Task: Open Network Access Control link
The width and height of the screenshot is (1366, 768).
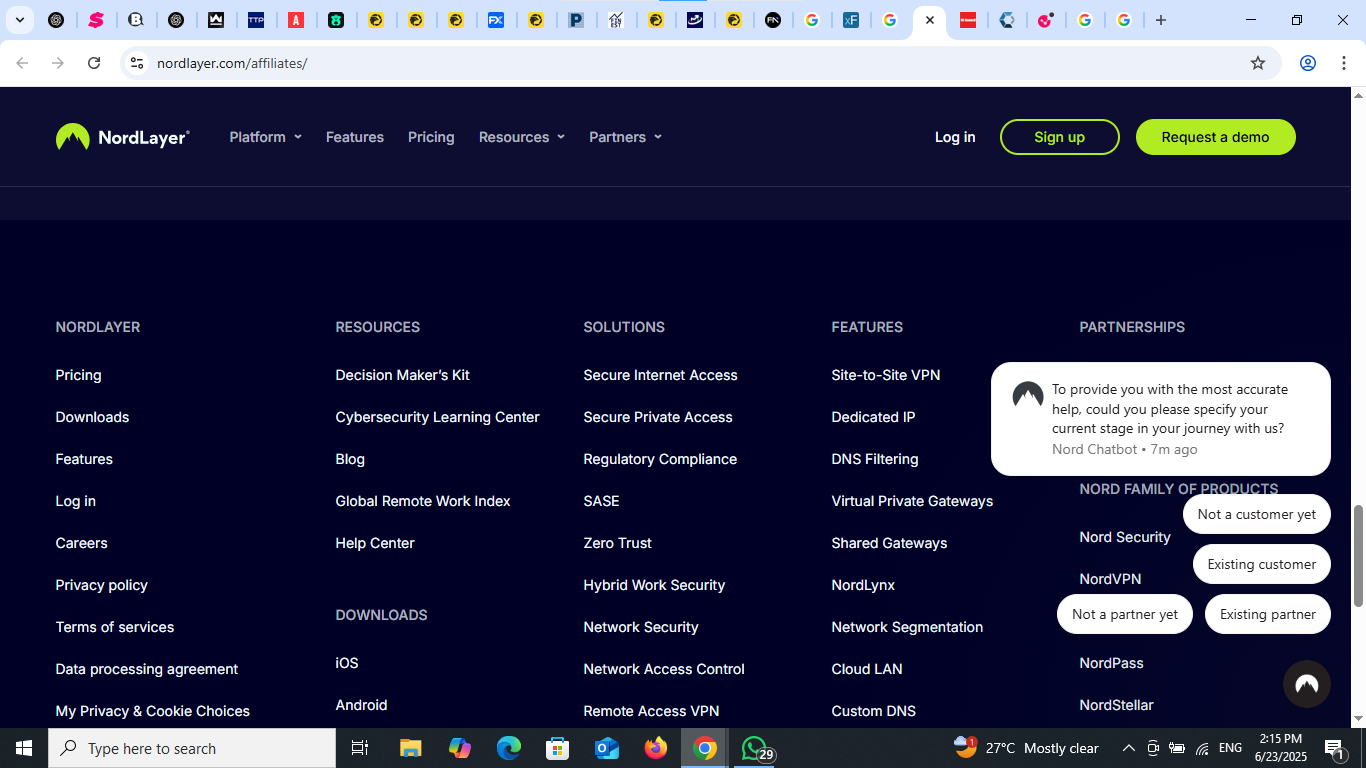Action: click(x=664, y=669)
